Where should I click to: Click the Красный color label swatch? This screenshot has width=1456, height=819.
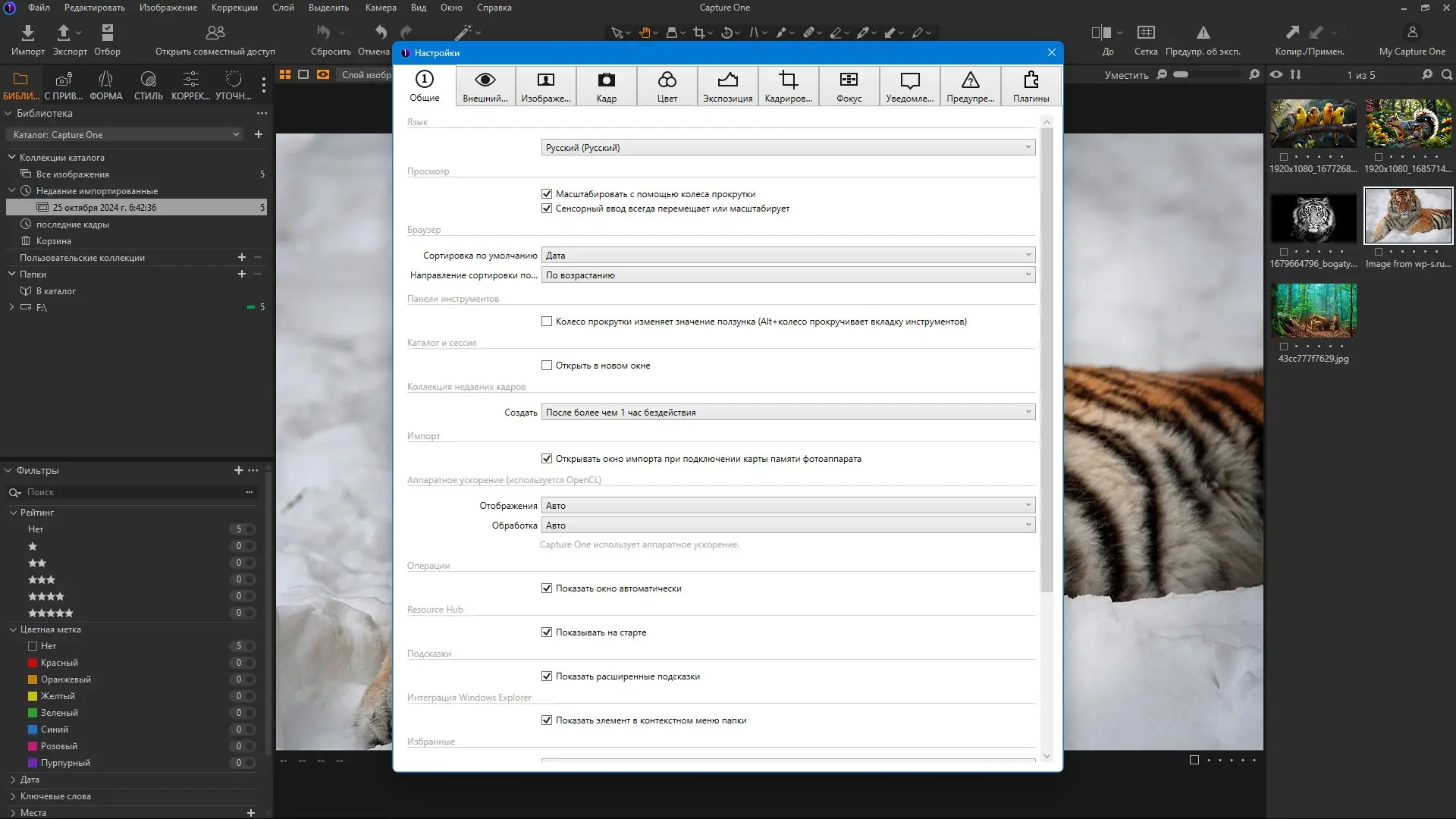pyautogui.click(x=33, y=663)
